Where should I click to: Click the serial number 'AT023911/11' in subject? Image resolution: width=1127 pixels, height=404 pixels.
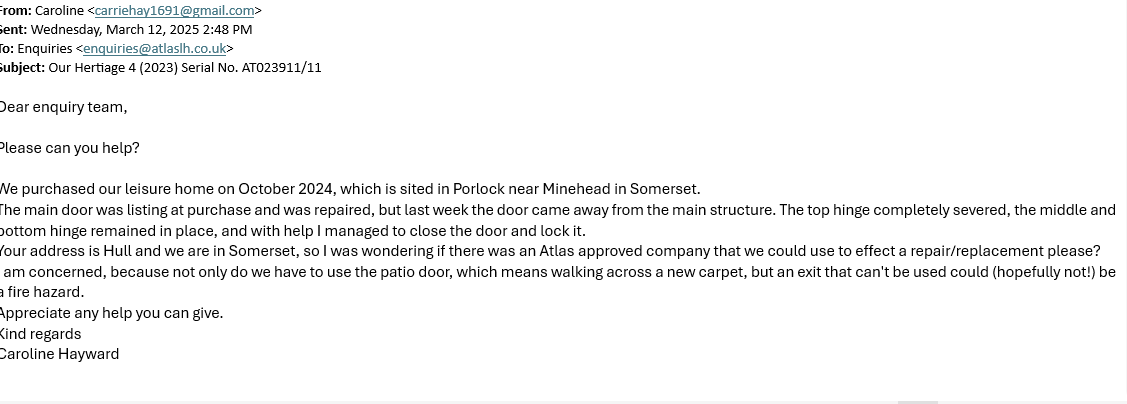point(281,68)
